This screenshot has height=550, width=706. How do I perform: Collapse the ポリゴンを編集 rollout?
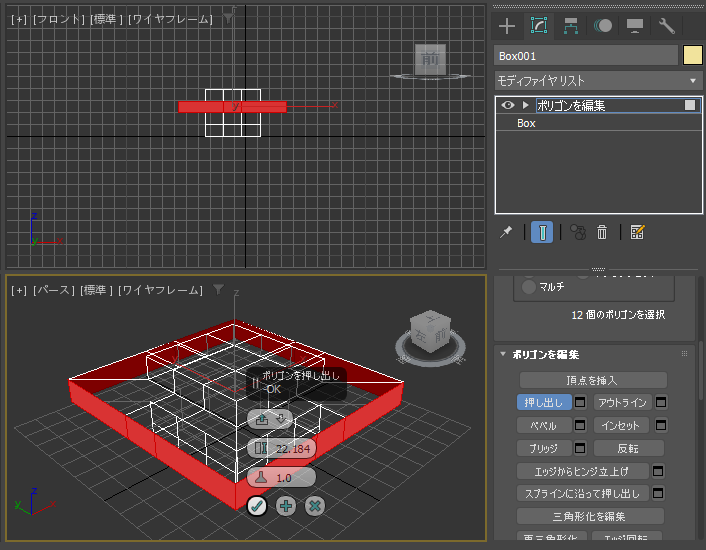click(503, 354)
